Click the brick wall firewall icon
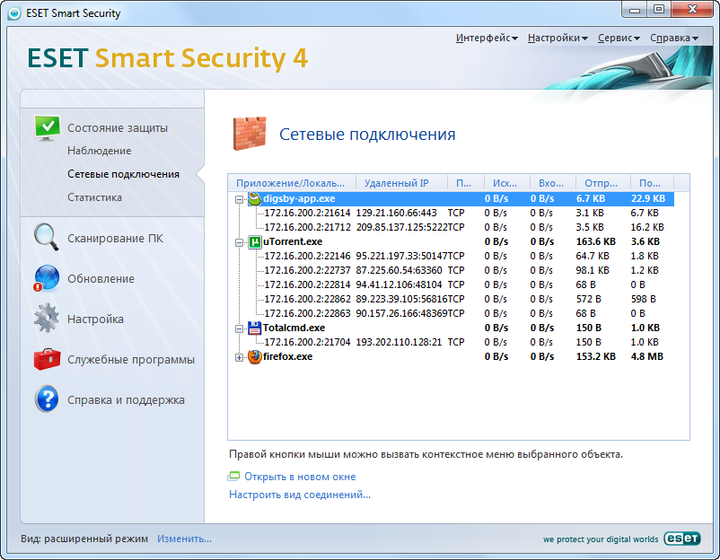This screenshot has width=720, height=560. point(249,134)
